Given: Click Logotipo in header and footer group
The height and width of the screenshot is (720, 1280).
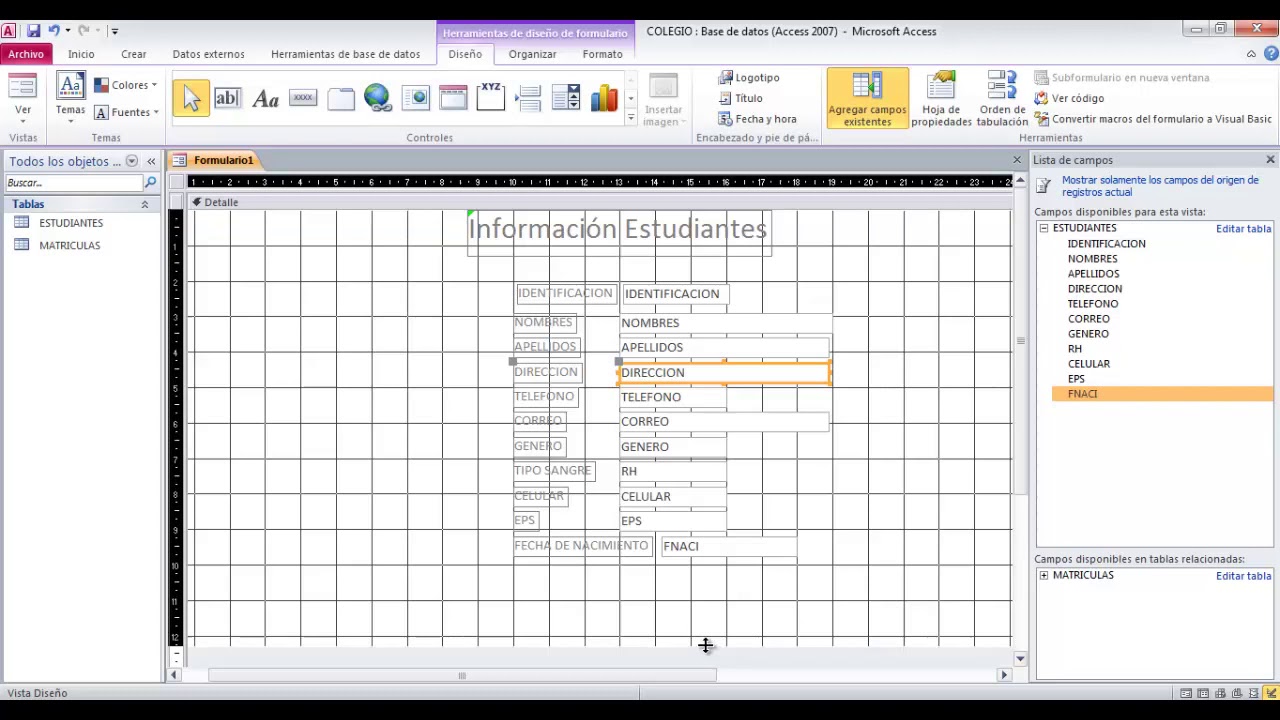Looking at the screenshot, I should [x=748, y=77].
